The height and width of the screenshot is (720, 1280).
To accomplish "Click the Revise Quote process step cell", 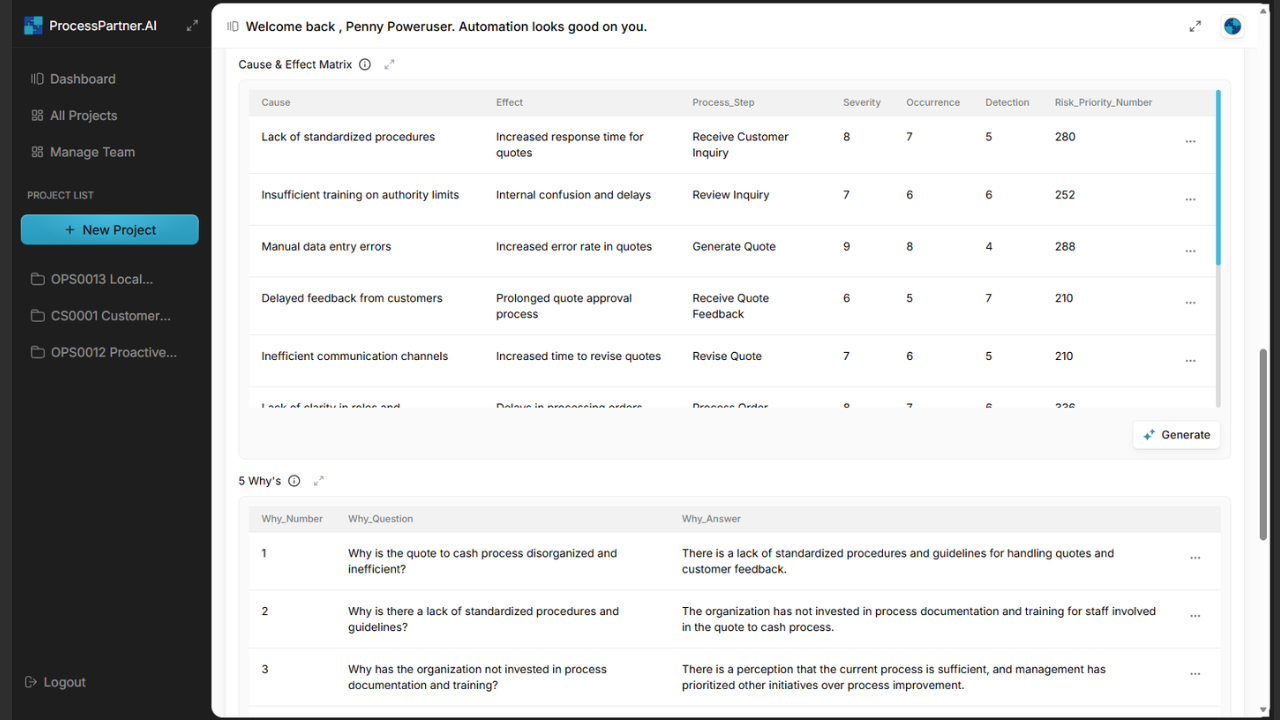I will [727, 356].
